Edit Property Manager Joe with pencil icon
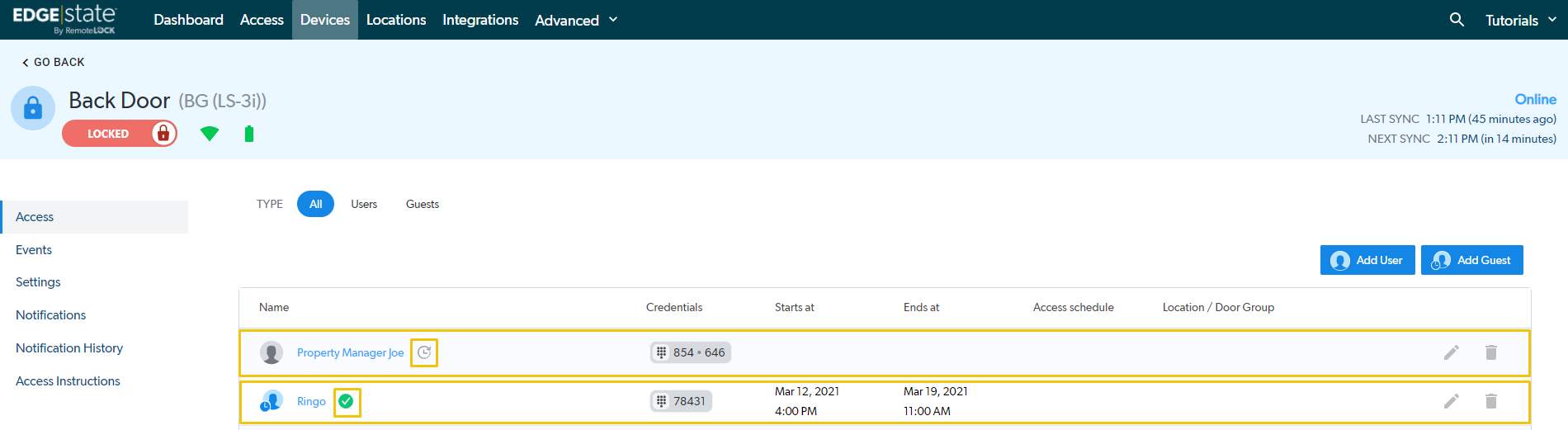 point(1451,352)
